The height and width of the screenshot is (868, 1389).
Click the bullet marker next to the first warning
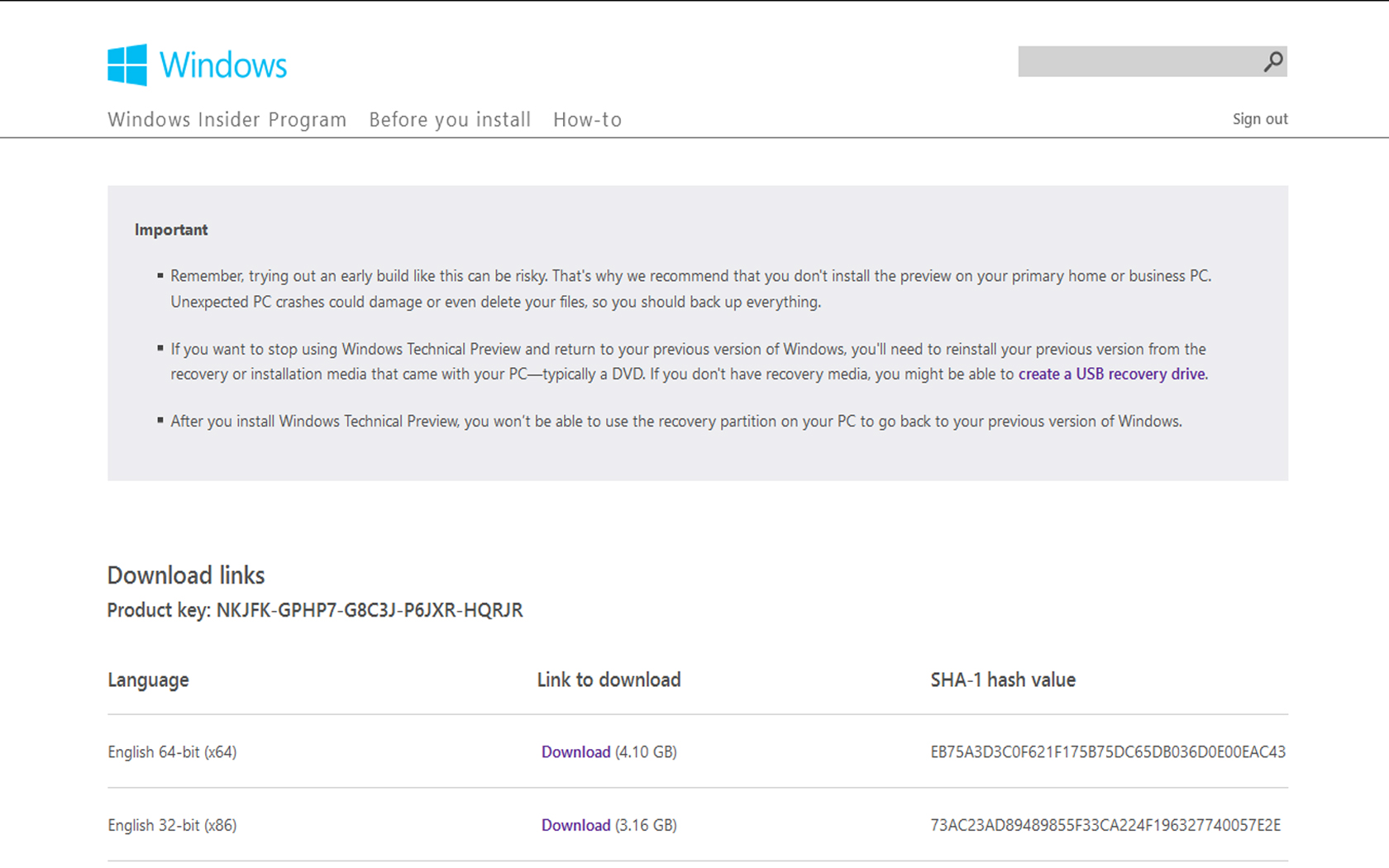click(160, 274)
